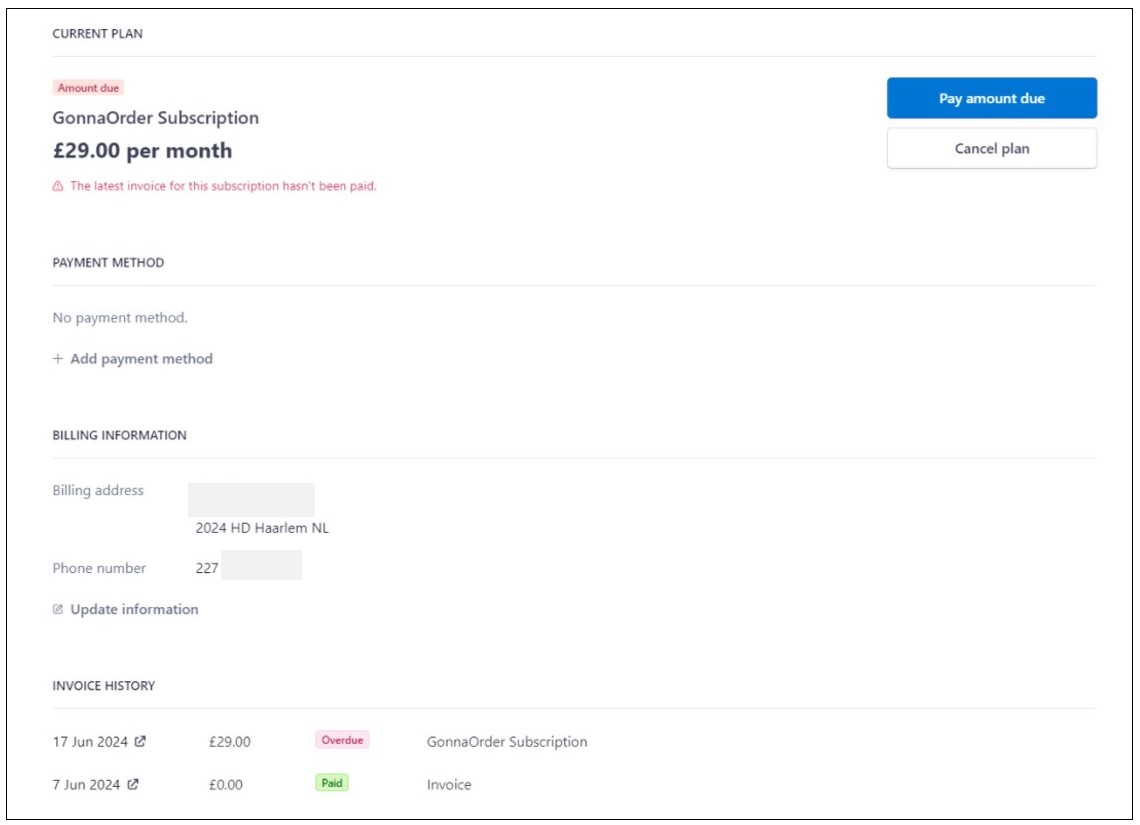Select the No payment method text
The width and height of the screenshot is (1140, 825).
pyautogui.click(x=120, y=318)
